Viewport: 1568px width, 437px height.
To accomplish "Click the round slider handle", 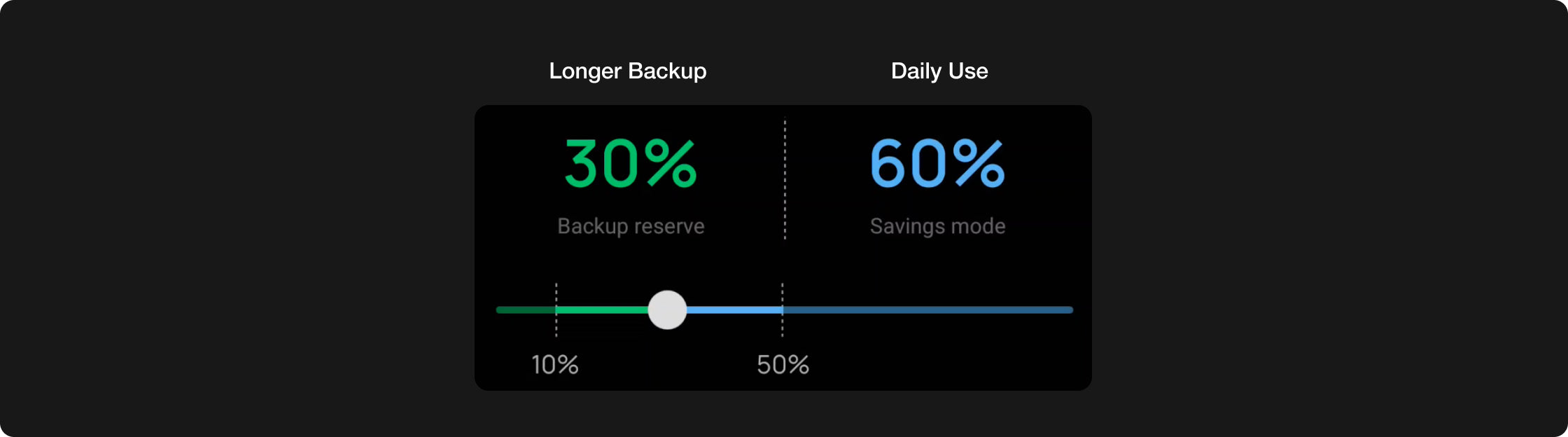I will pos(667,310).
